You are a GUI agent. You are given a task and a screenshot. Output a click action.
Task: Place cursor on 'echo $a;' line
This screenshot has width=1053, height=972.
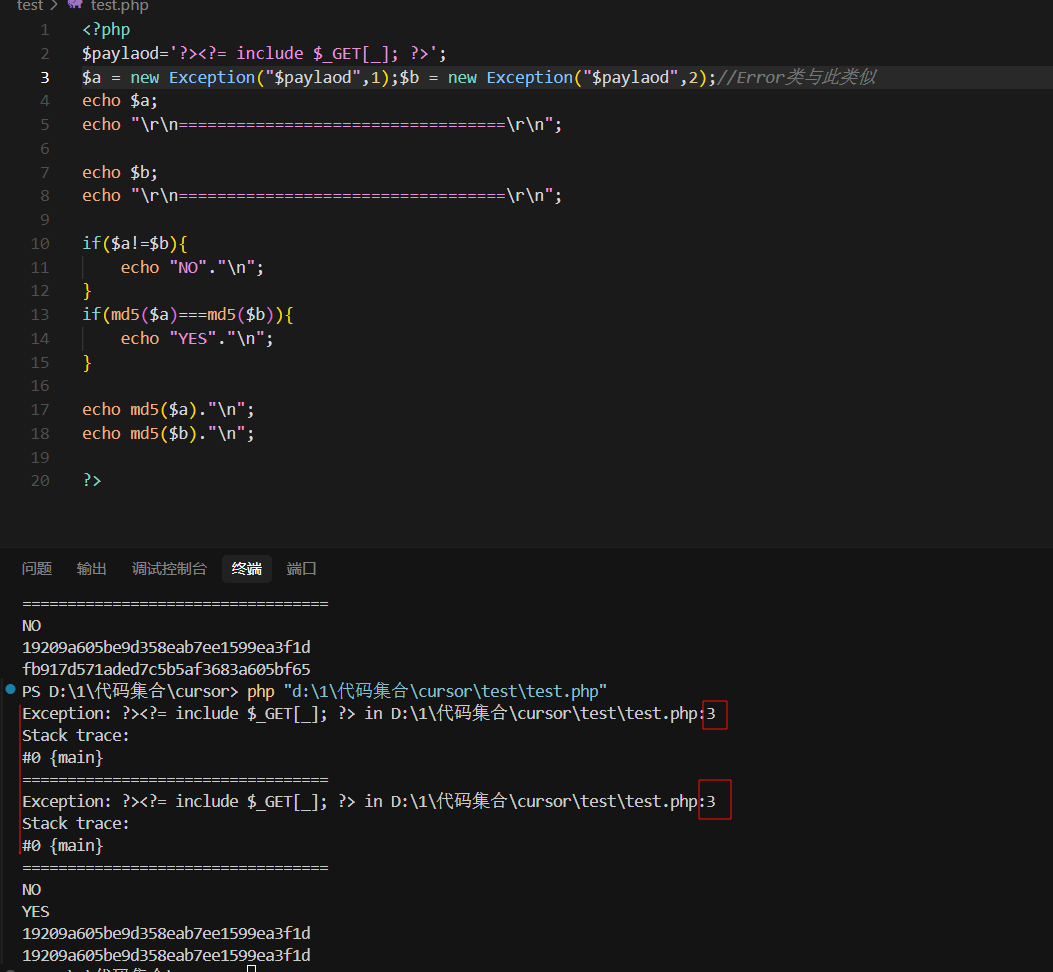pyautogui.click(x=120, y=101)
